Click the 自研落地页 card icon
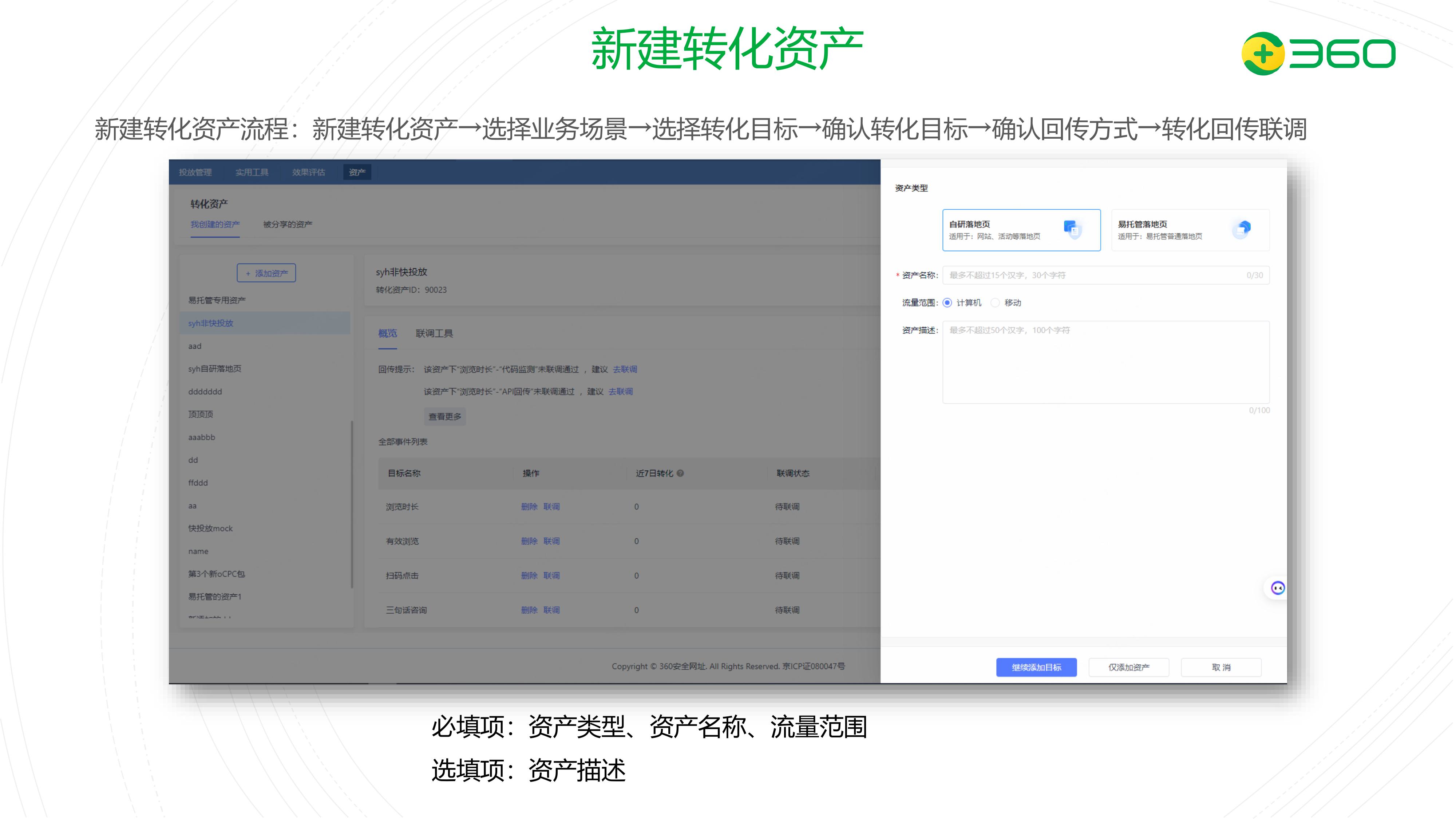The width and height of the screenshot is (1456, 819). [x=1072, y=229]
